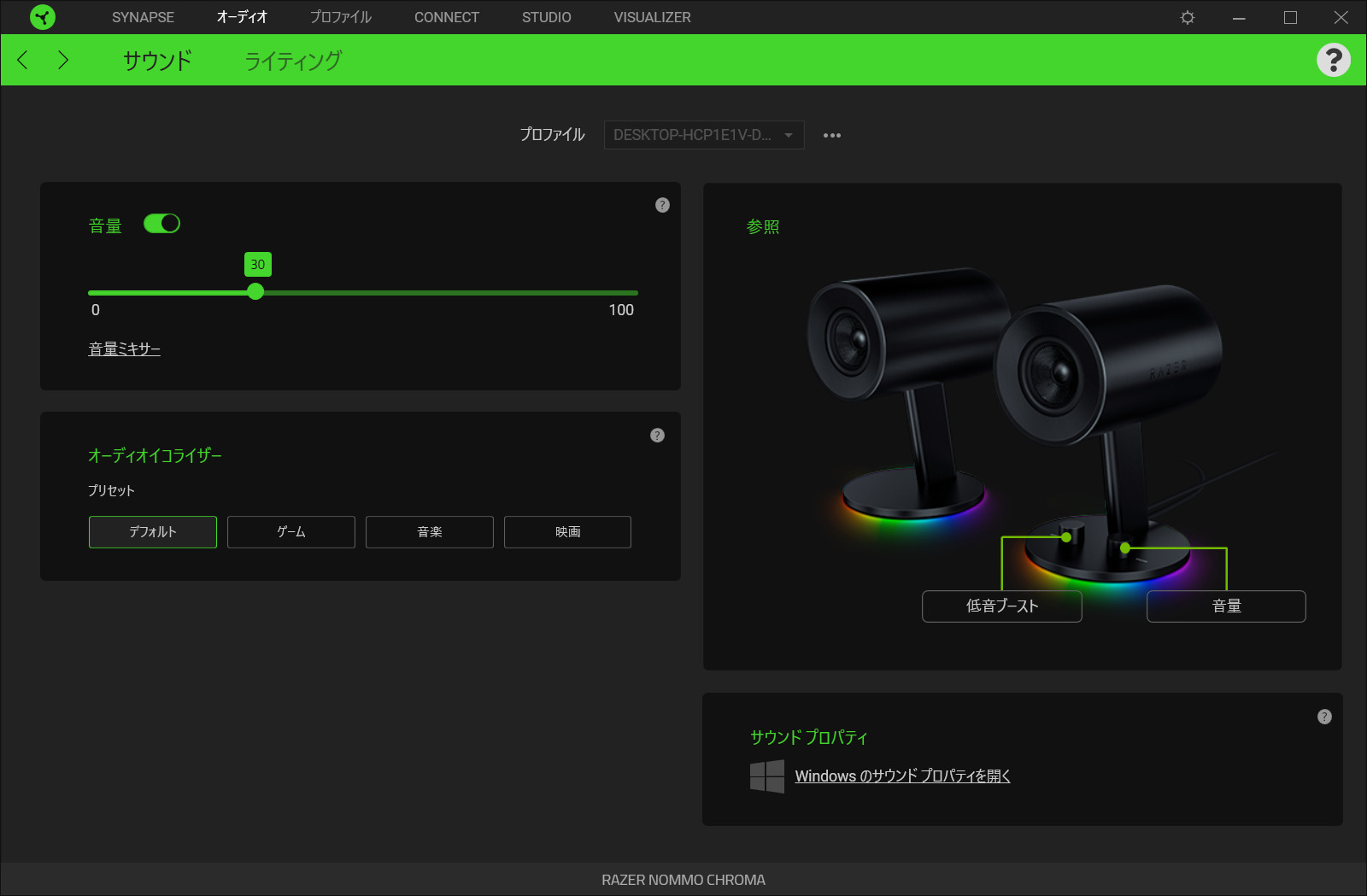Click the RAZER NOMMO CHROMA device name
This screenshot has height=896, width=1367.
point(683,880)
